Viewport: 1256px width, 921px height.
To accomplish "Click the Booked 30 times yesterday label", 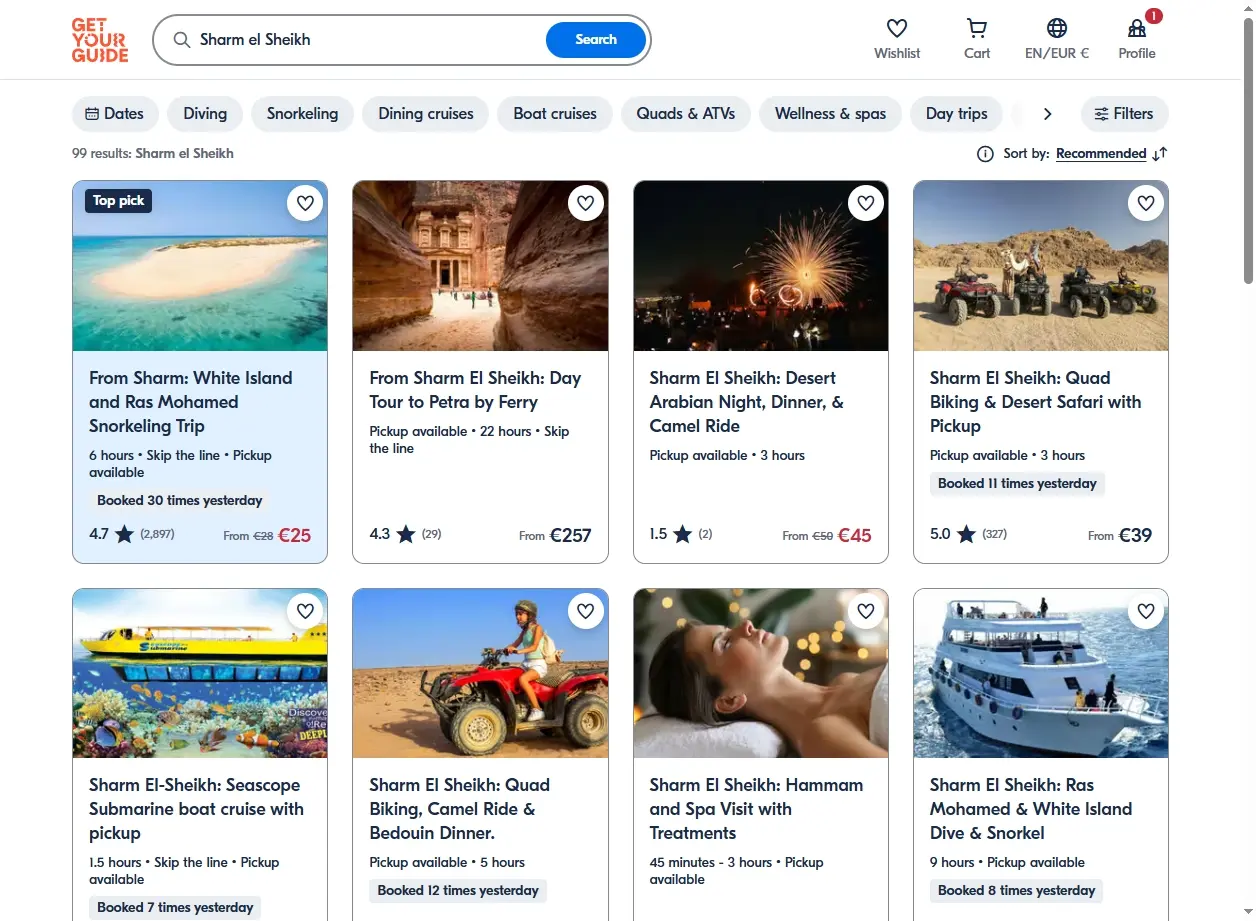I will pyautogui.click(x=180, y=500).
